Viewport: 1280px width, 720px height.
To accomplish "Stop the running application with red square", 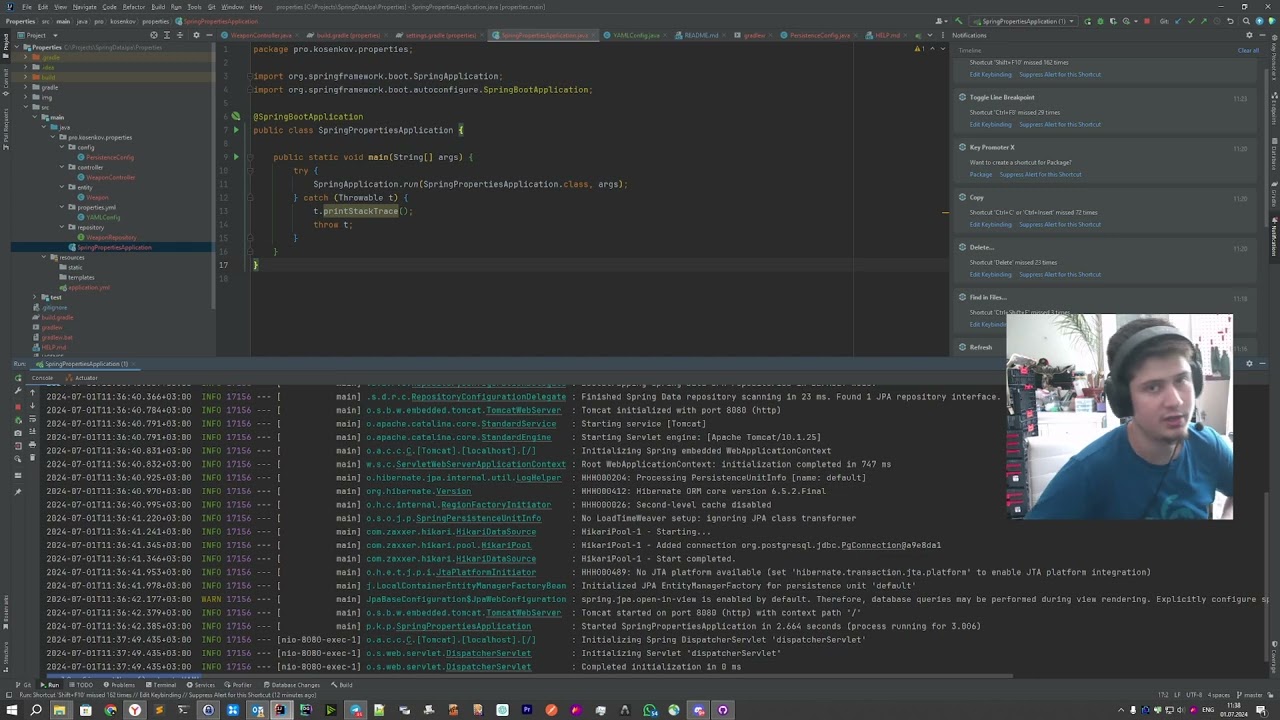I will (1146, 21).
